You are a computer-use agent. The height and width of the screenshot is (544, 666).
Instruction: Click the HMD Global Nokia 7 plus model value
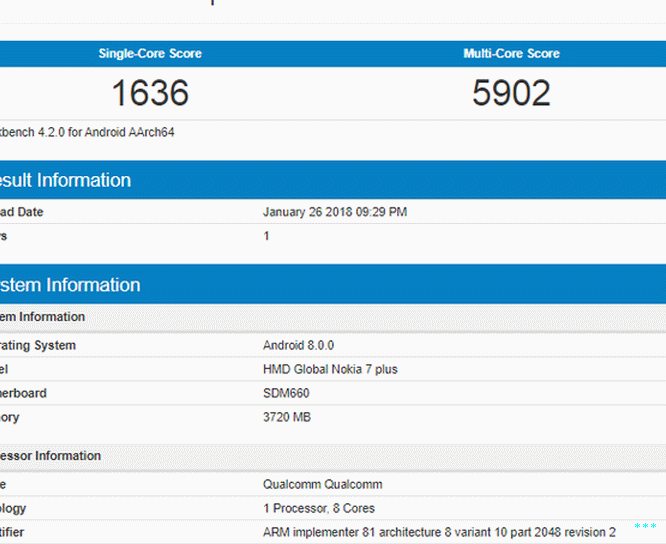(330, 369)
